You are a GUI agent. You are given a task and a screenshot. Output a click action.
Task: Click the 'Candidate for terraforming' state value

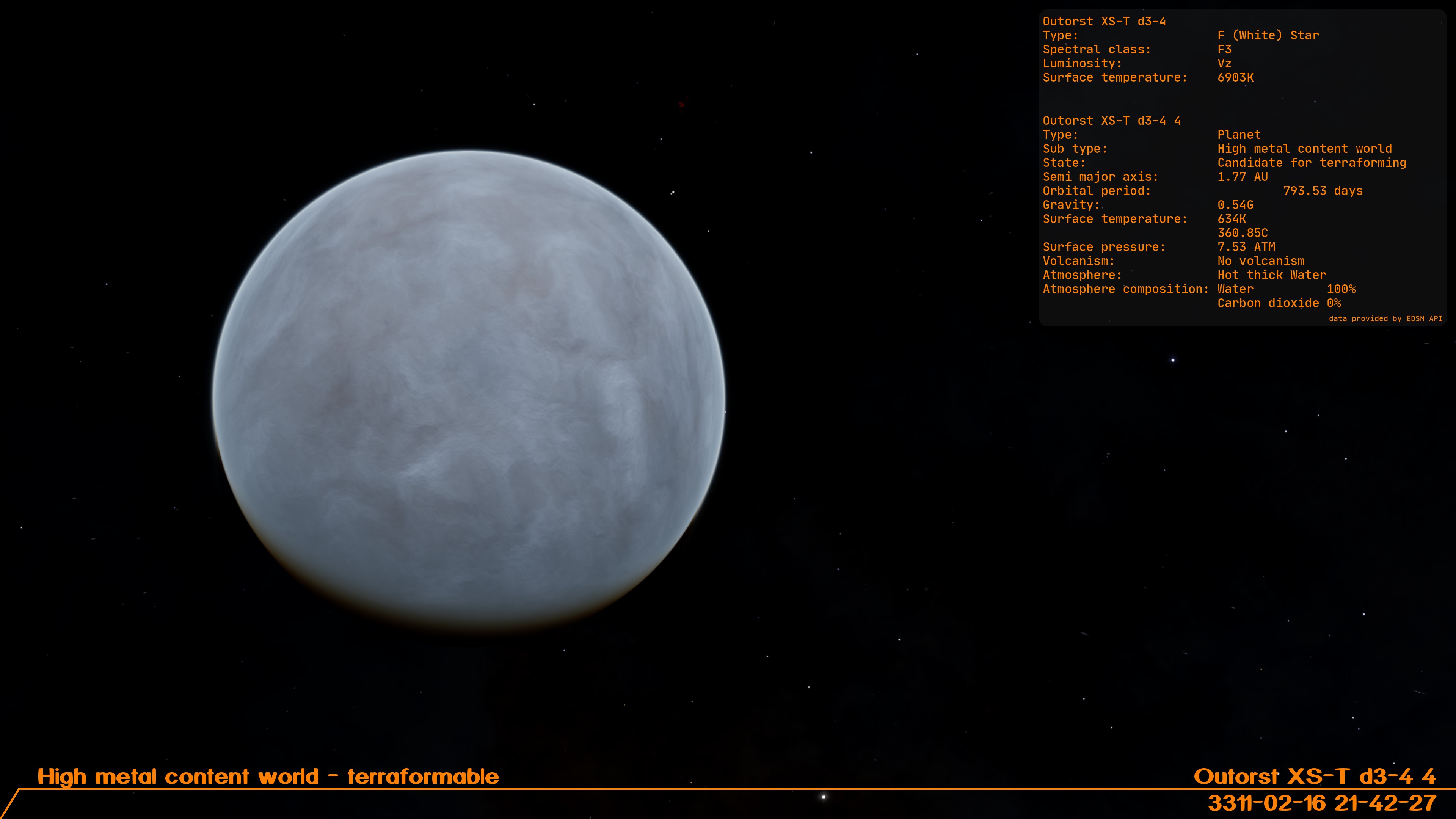click(1311, 163)
